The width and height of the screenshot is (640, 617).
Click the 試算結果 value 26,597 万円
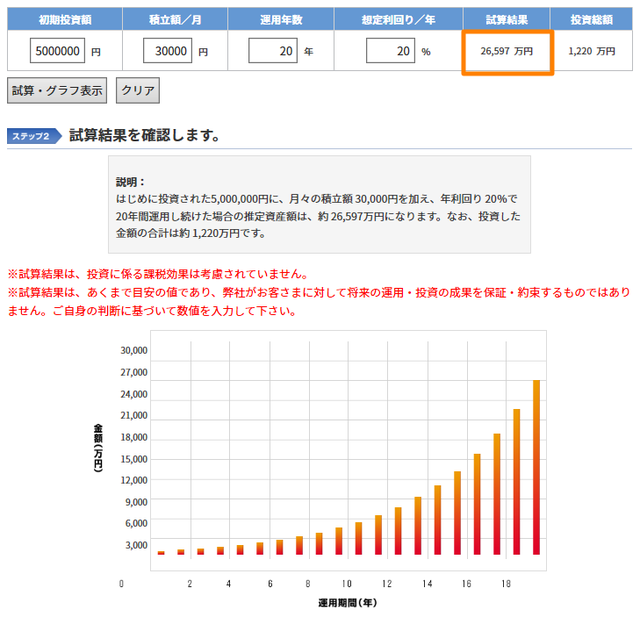[x=507, y=51]
